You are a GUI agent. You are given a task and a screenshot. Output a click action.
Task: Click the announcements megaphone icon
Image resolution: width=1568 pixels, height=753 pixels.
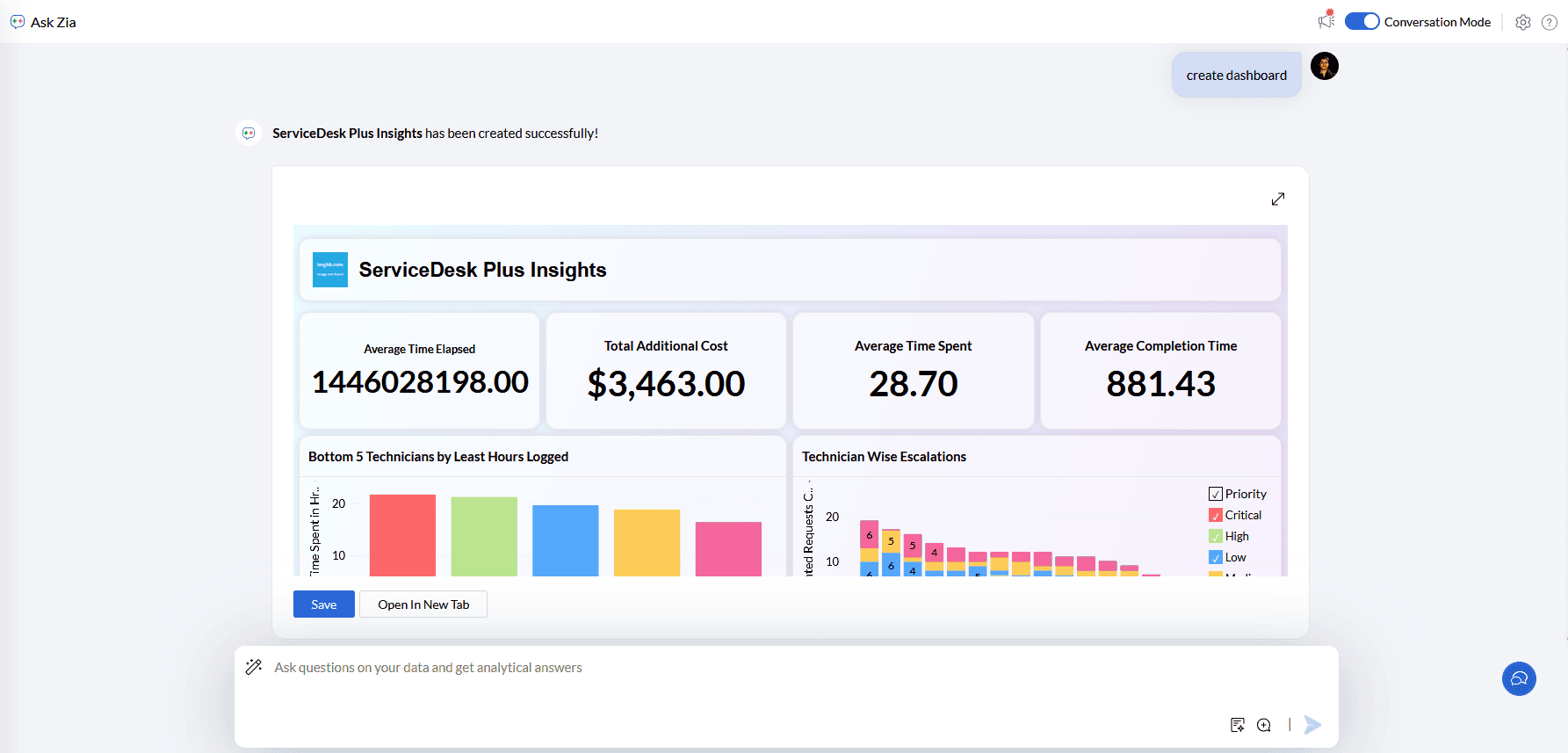(x=1326, y=21)
